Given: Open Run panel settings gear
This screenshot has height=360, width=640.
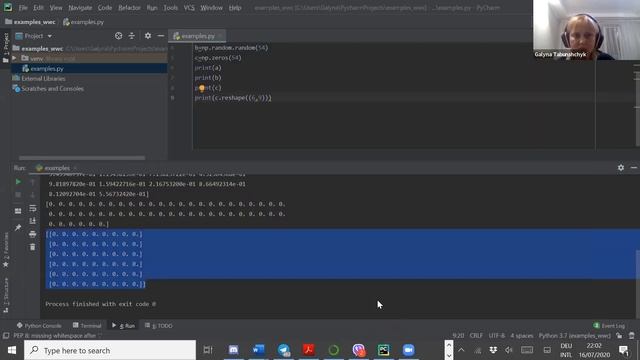Looking at the screenshot, I should click(621, 168).
